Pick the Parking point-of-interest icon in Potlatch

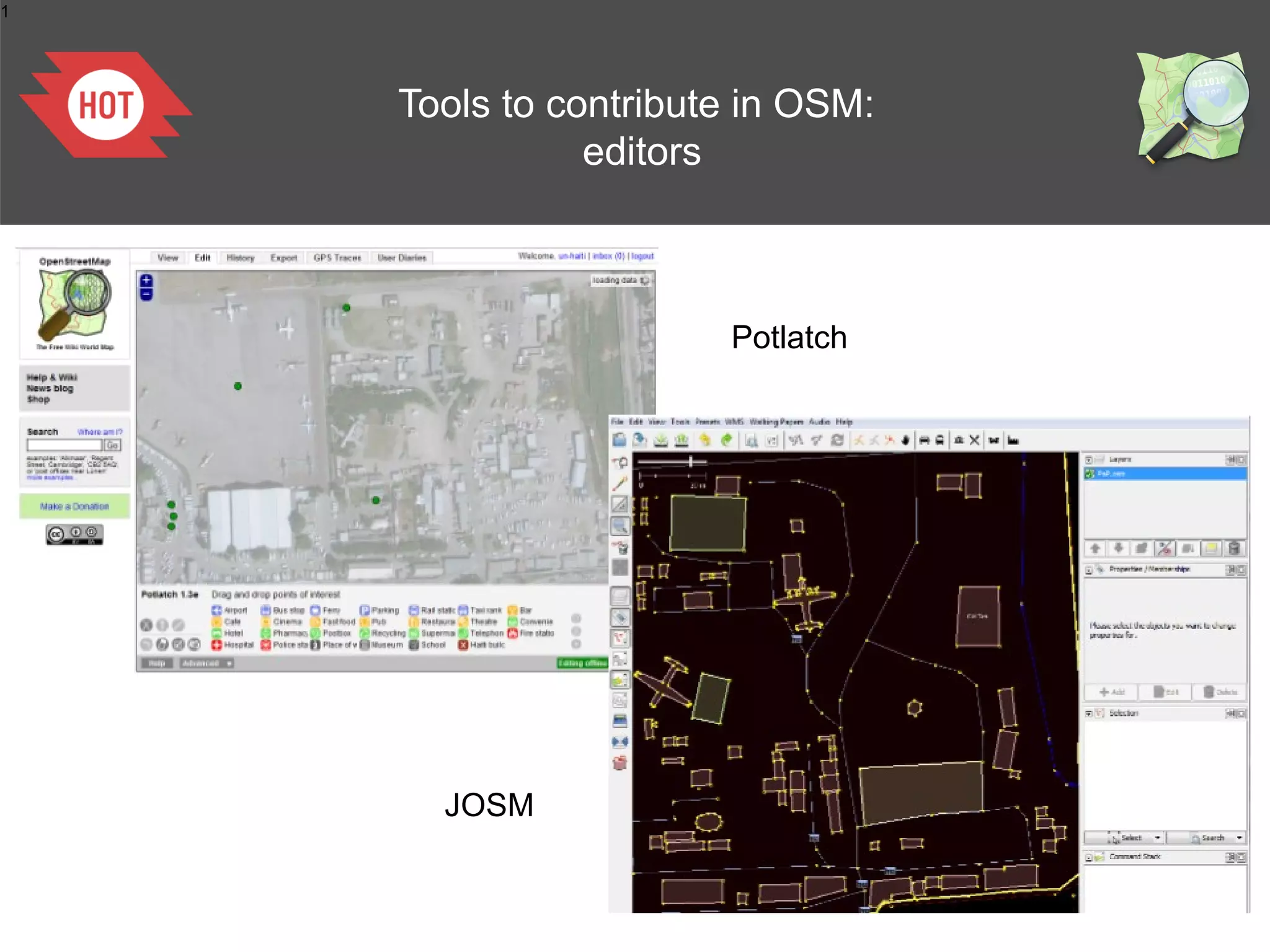[x=364, y=610]
